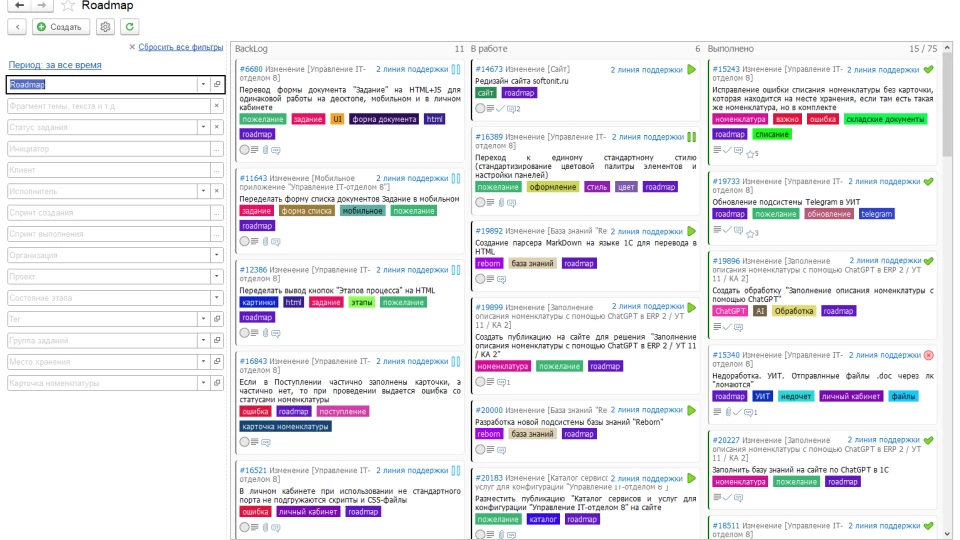The width and height of the screenshot is (960, 540).
Task: Click the star rating icon on task #15243
Action: pyautogui.click(x=750, y=153)
